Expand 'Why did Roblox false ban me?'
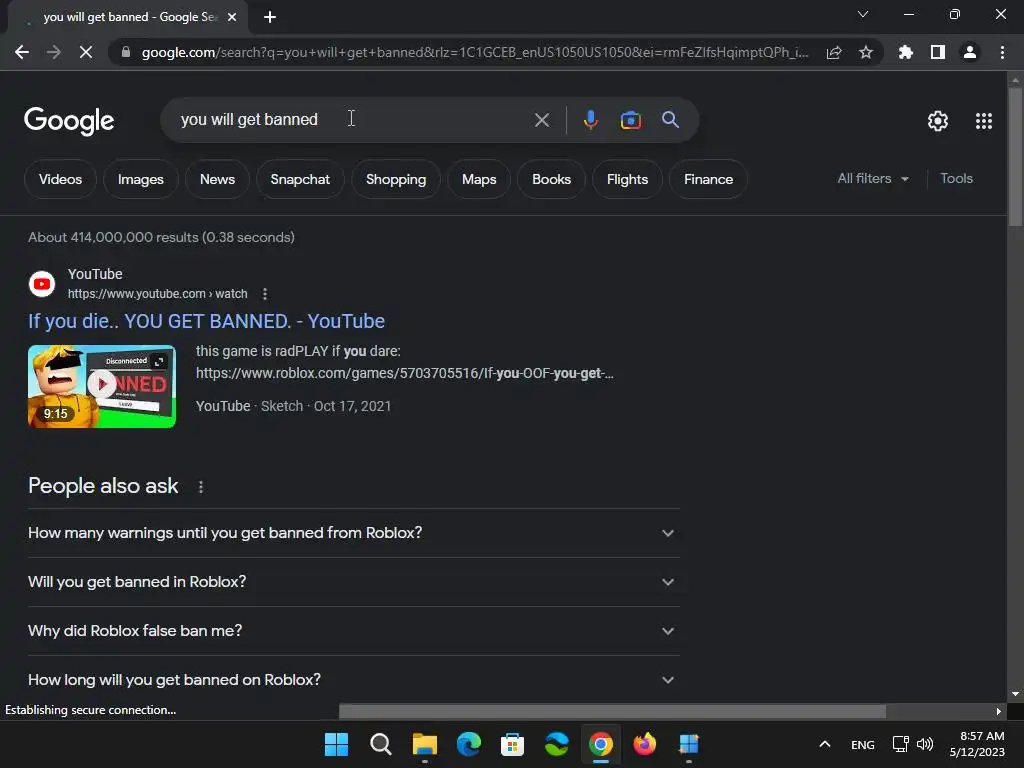 tap(353, 631)
